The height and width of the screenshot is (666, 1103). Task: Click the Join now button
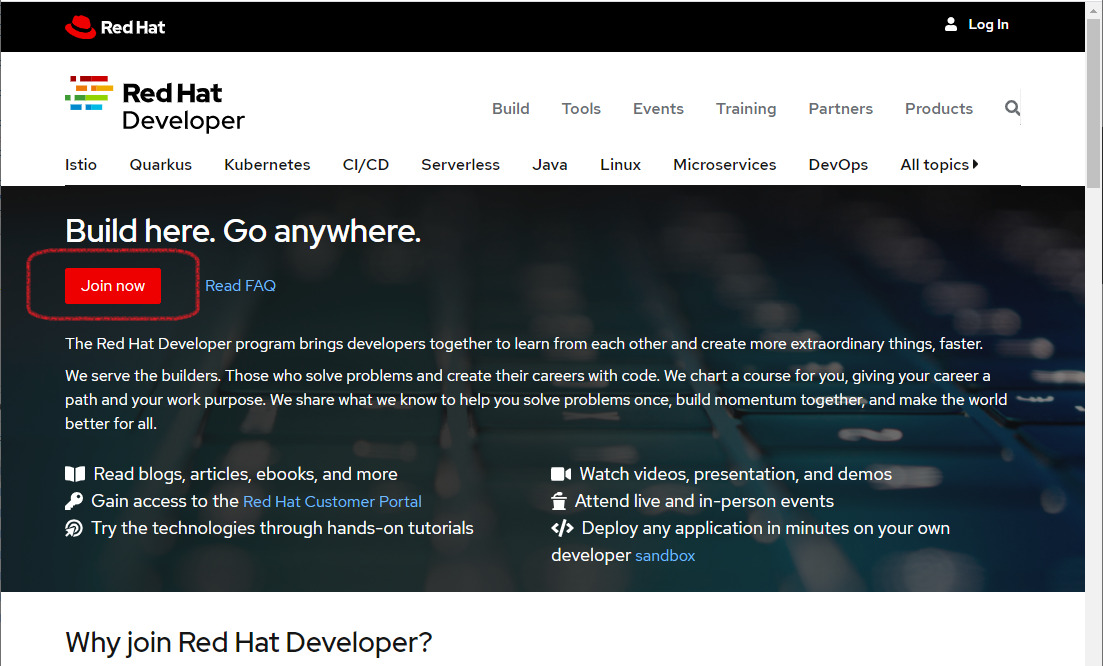(113, 286)
